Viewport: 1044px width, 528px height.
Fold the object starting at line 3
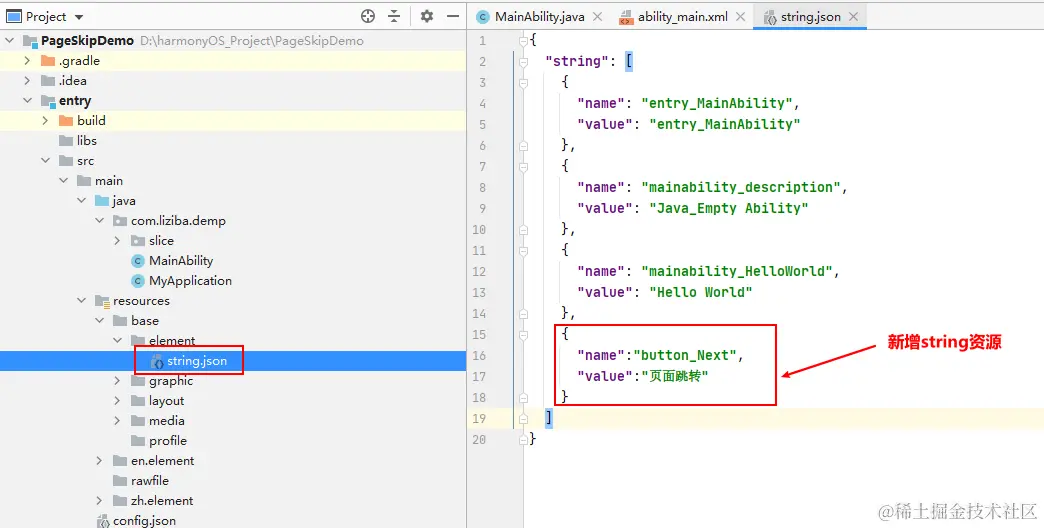pos(523,83)
